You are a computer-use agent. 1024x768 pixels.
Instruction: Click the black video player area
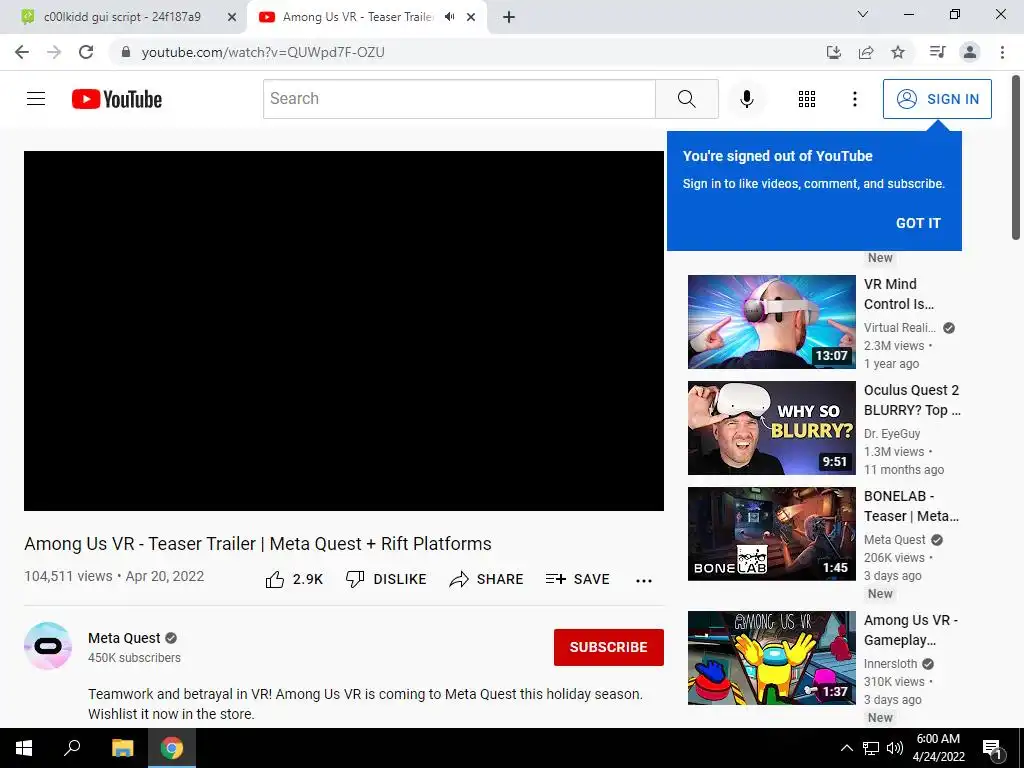[x=344, y=330]
